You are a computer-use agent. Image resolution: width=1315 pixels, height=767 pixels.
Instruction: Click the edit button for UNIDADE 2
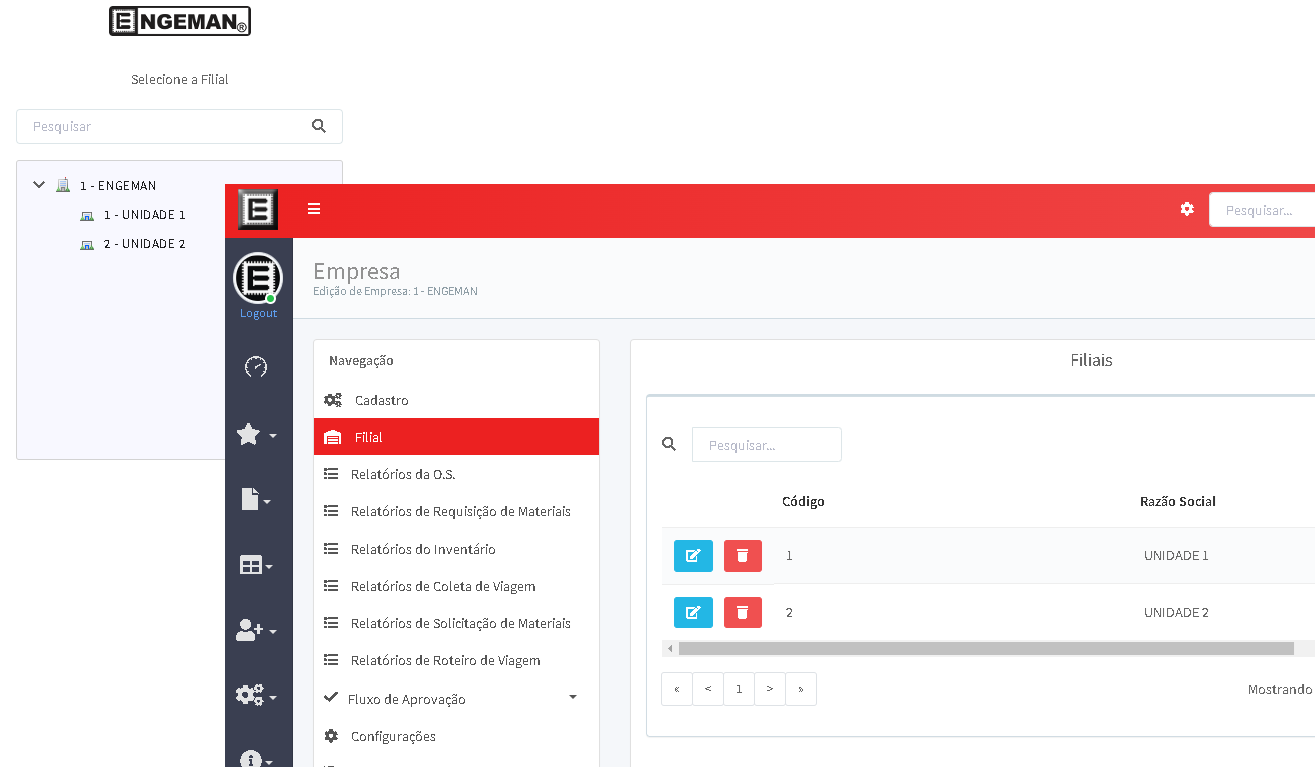point(693,612)
